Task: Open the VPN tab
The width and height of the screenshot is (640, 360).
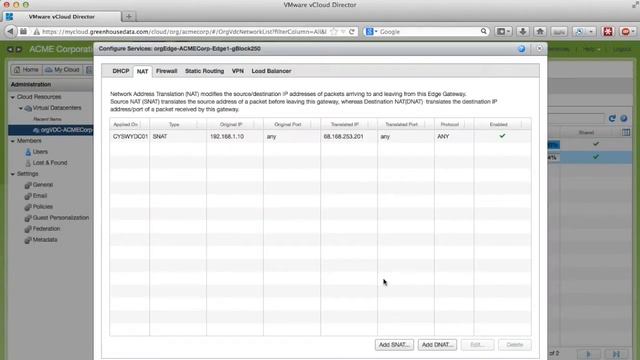Action: [238, 71]
